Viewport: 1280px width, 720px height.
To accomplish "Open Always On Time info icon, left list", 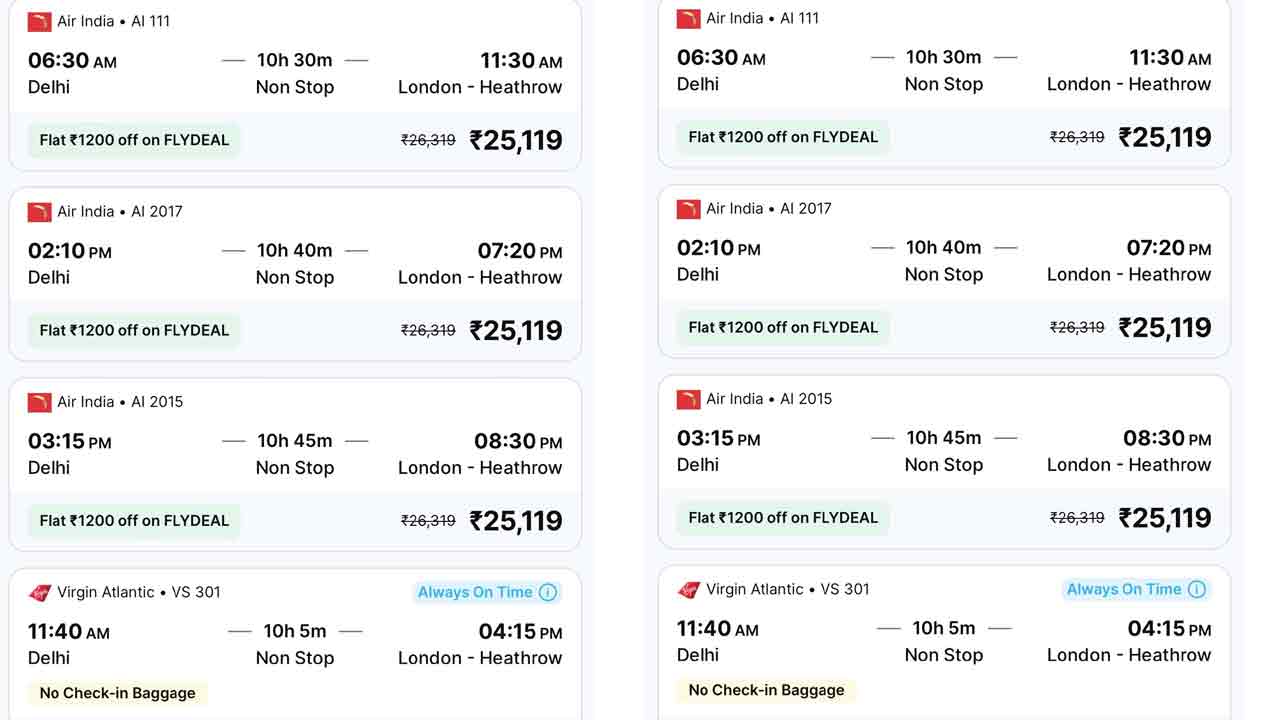I will click(548, 592).
